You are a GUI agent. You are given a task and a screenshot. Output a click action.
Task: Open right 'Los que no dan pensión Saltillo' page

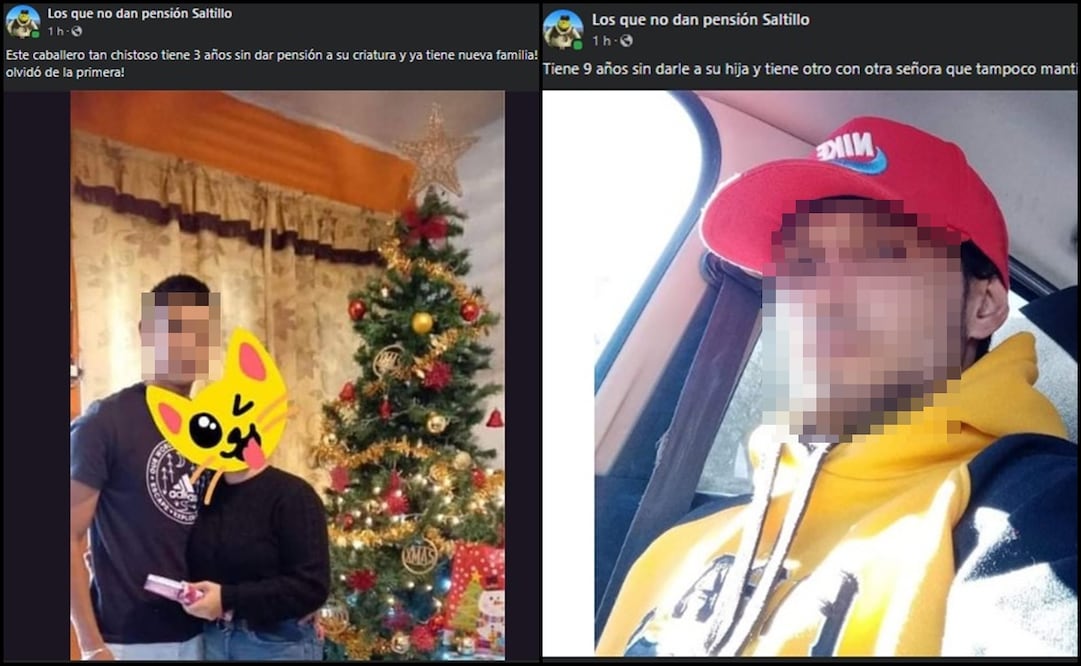(700, 19)
